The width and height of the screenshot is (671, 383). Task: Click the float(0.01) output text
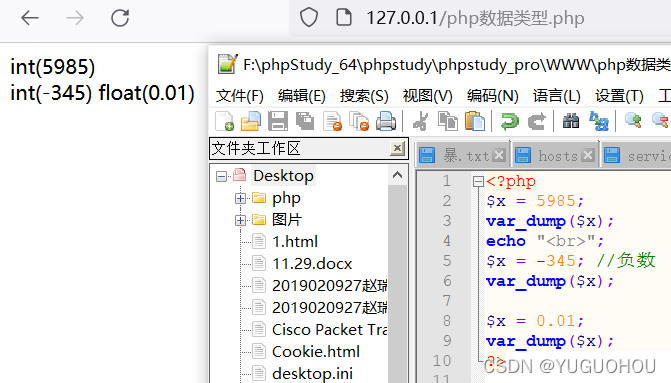146,93
